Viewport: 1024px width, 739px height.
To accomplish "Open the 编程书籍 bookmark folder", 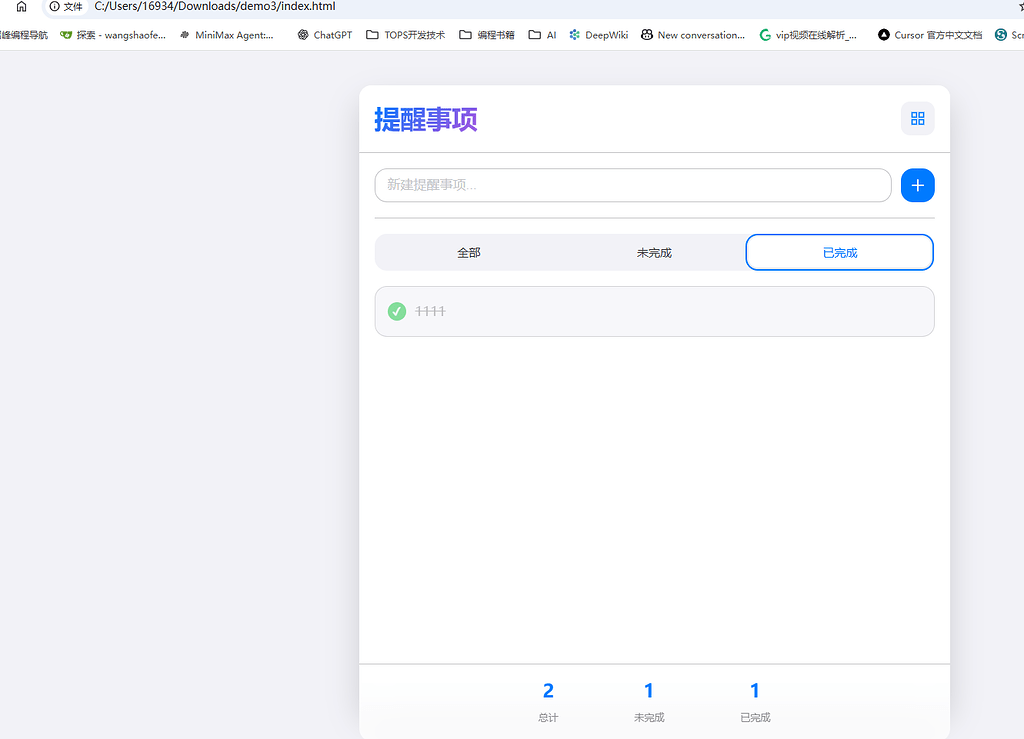I will pos(487,35).
